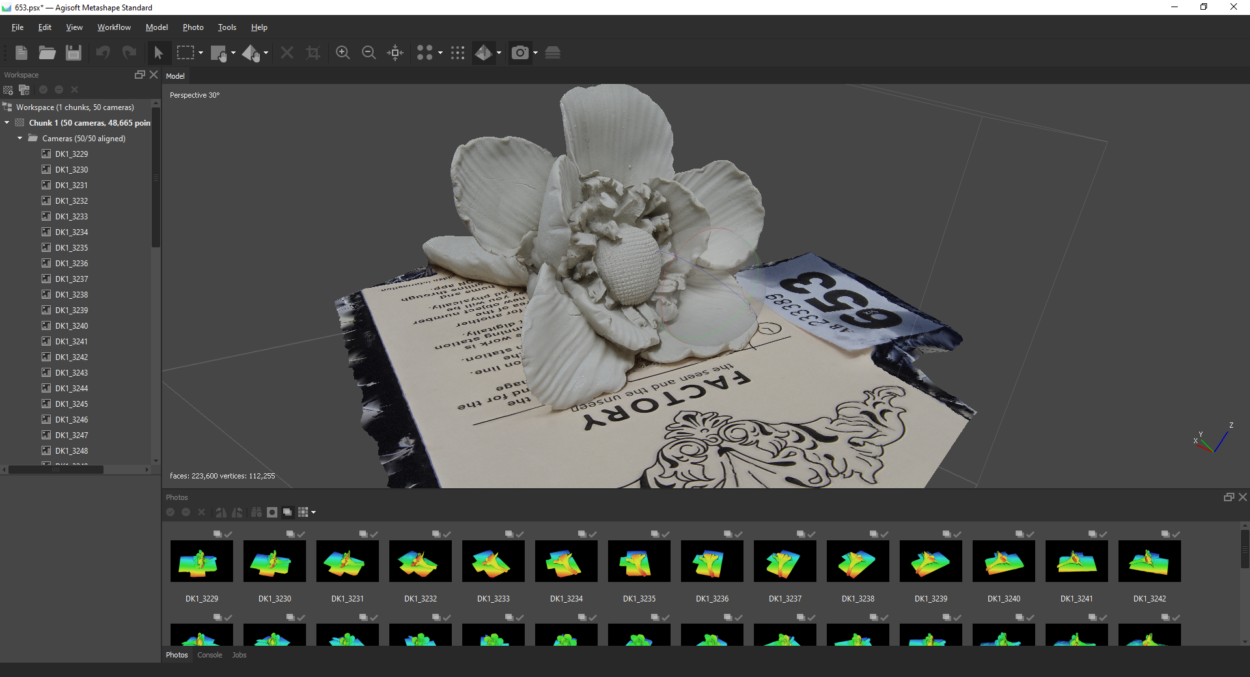Click the Zoom In magnifier icon
Screen dimensions: 1250x677
click(343, 52)
